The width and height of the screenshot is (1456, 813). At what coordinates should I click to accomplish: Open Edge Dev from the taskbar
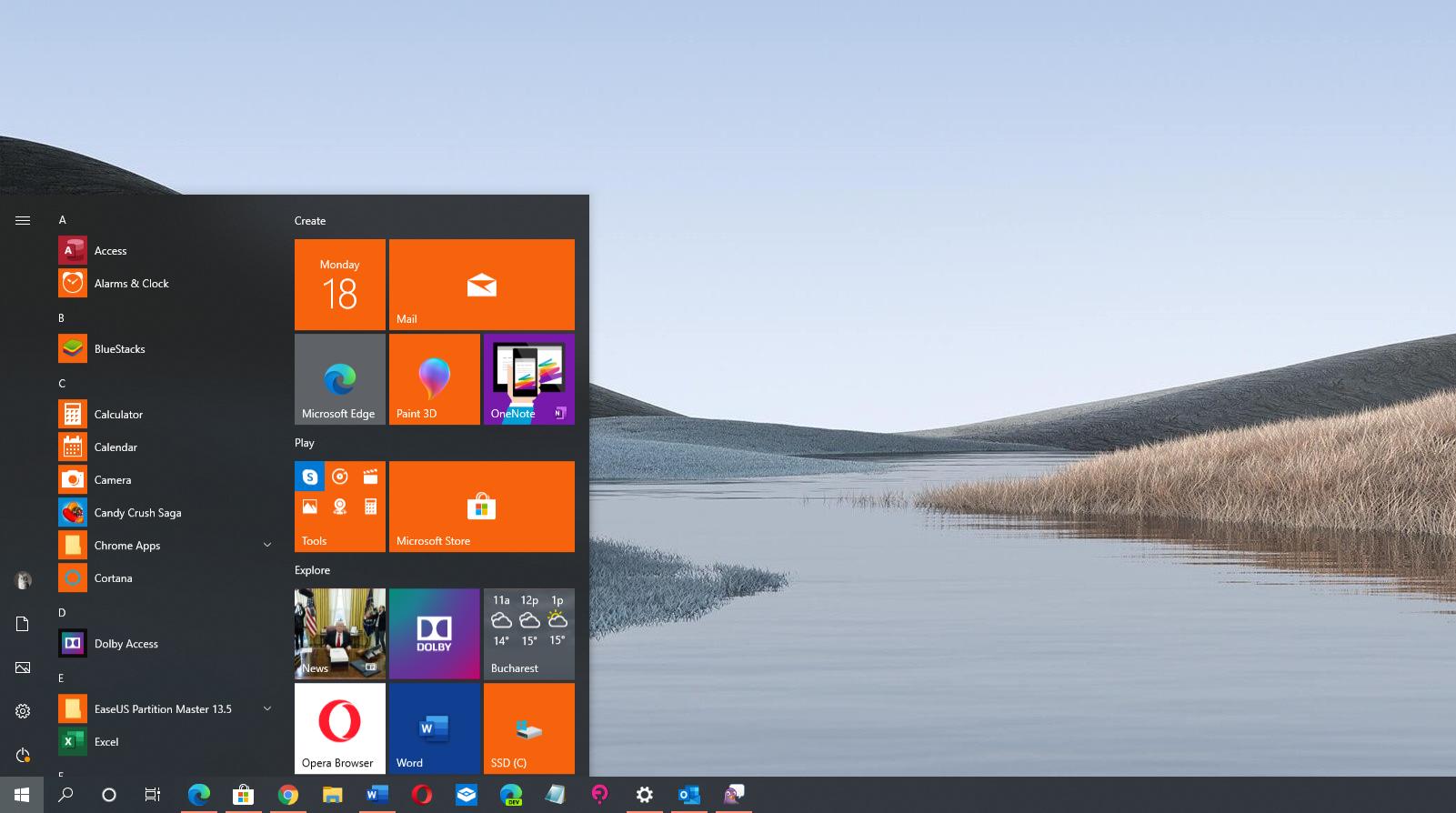coord(511,795)
